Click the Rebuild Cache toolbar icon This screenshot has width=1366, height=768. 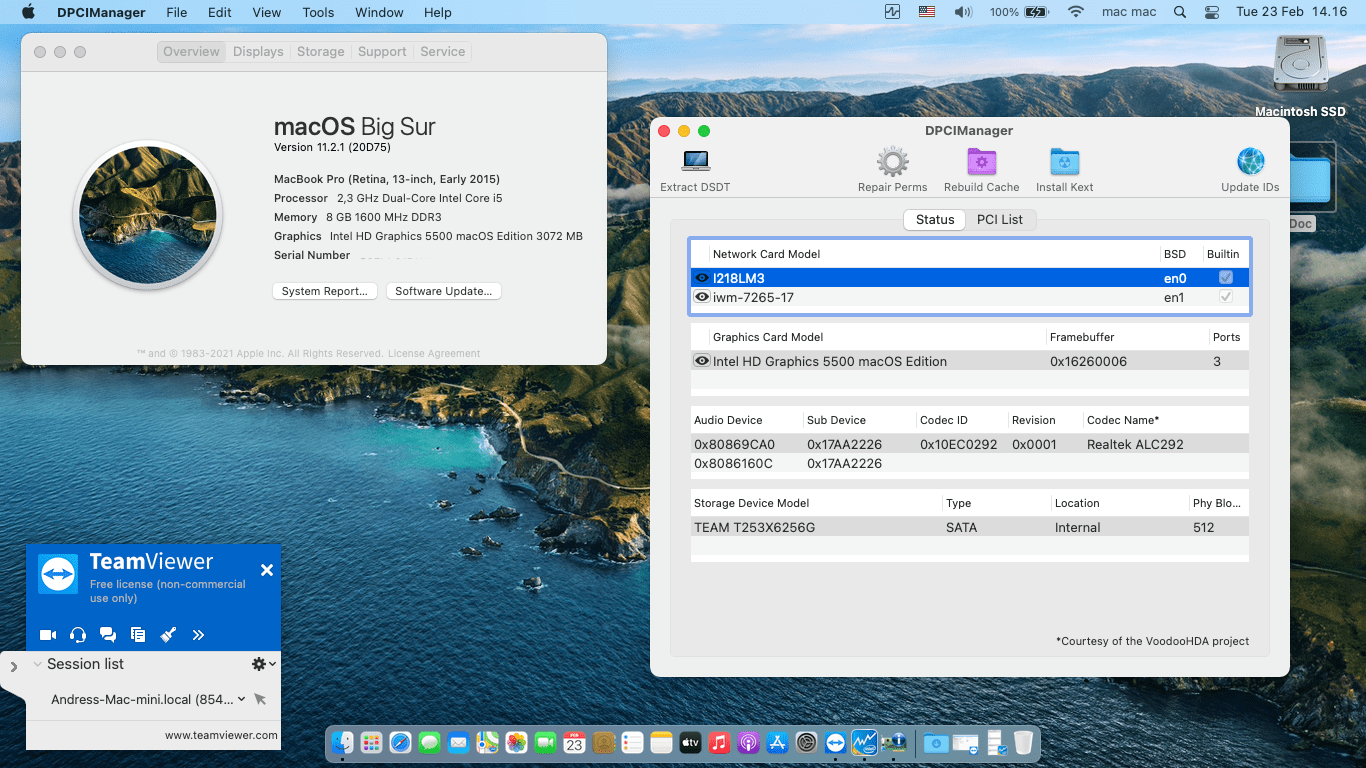click(981, 161)
